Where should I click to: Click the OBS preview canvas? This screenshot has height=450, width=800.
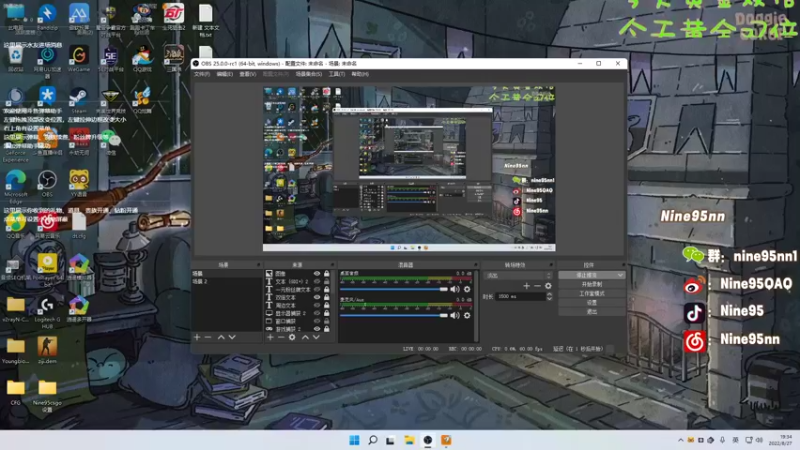click(409, 169)
